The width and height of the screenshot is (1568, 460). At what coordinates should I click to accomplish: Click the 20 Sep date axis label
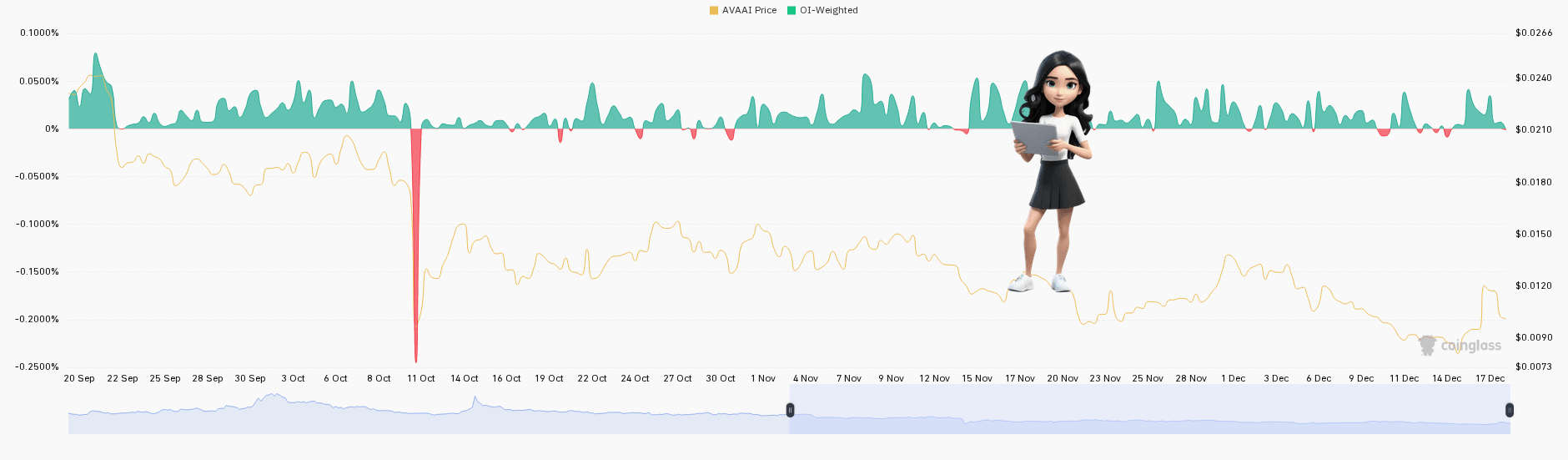79,378
